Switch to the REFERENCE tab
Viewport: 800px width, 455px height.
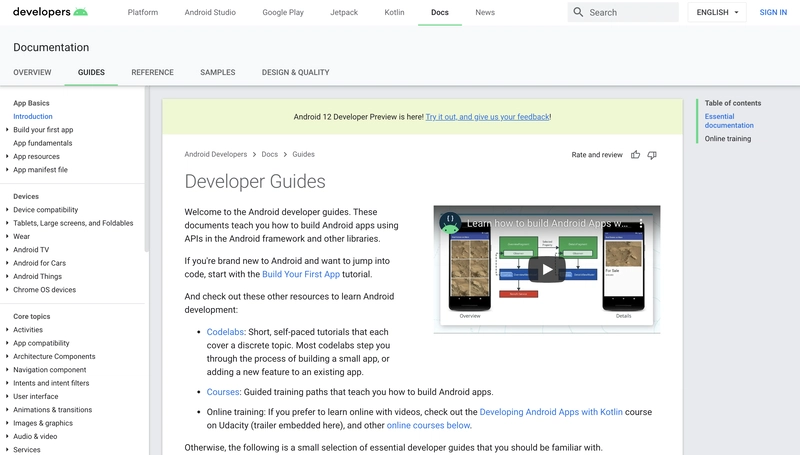click(x=153, y=72)
